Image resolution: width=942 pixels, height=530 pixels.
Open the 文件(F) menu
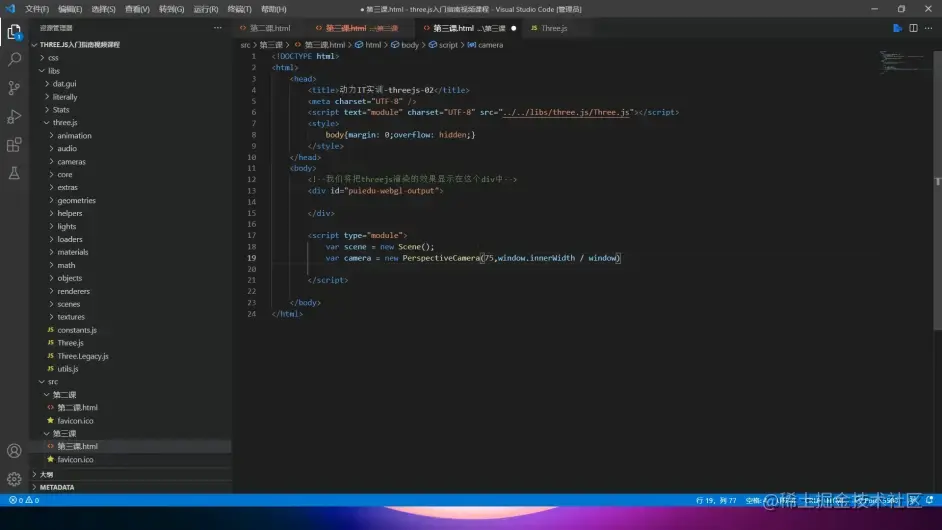(x=37, y=9)
